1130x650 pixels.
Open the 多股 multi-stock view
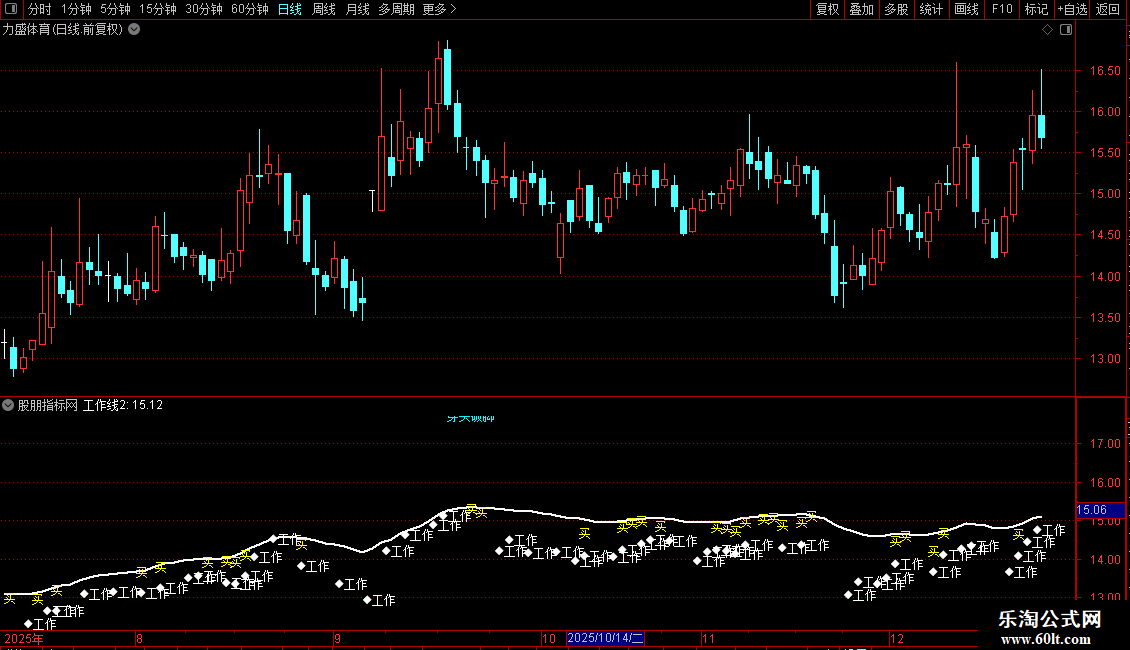[897, 9]
